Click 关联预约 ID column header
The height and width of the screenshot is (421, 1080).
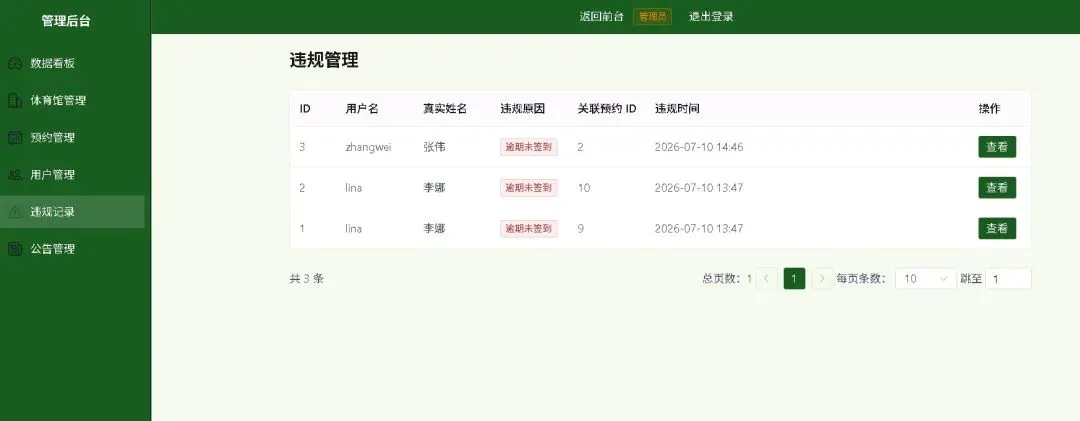coord(607,109)
